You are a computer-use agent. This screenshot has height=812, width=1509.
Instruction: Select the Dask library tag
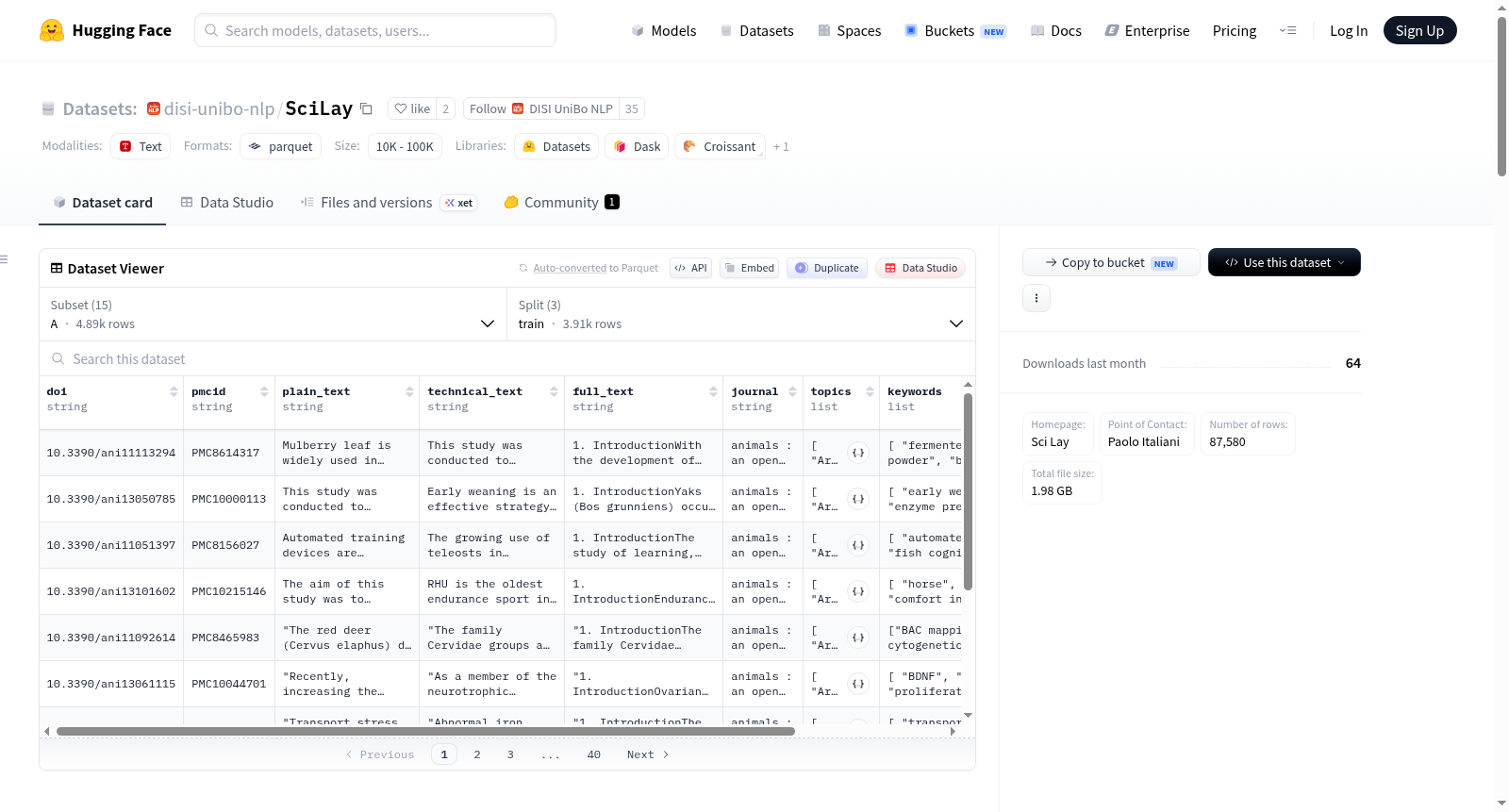[x=637, y=146]
